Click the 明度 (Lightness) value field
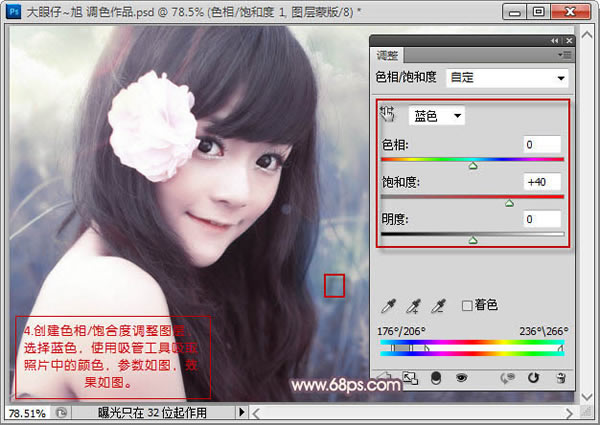Viewport: 600px width, 425px height. pyautogui.click(x=542, y=219)
